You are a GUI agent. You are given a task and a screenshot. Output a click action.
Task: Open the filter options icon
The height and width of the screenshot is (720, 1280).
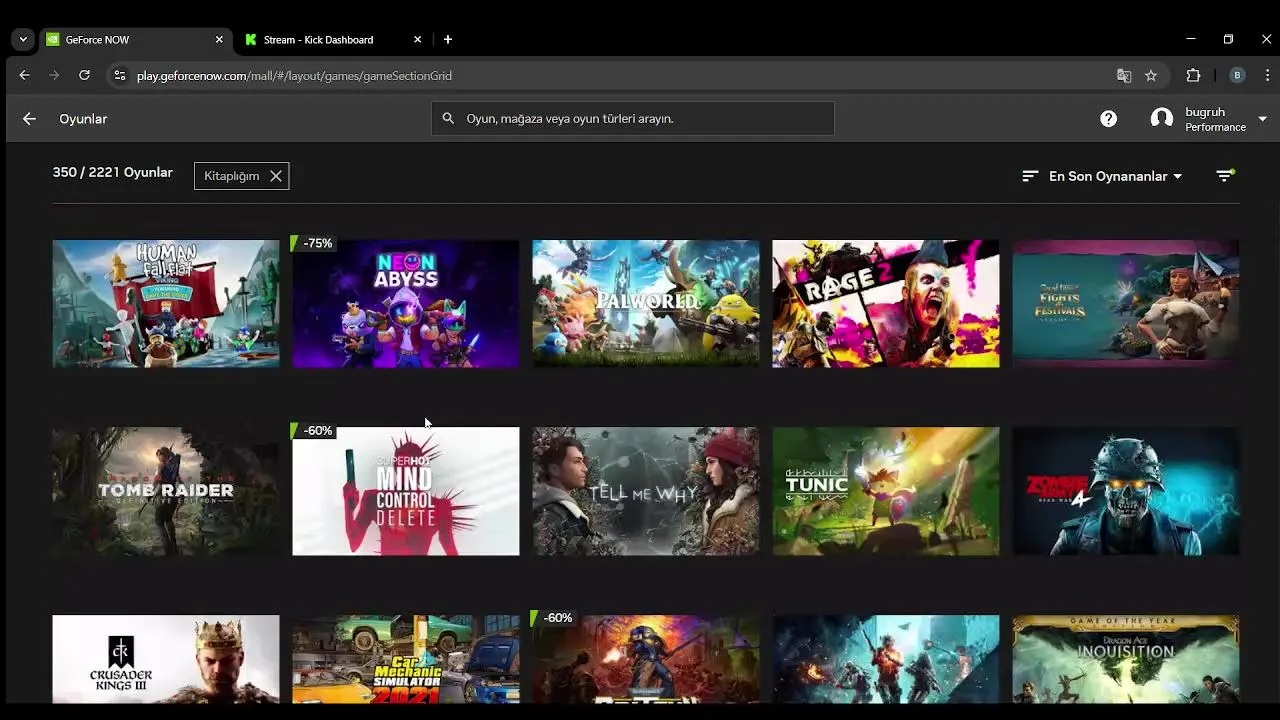1225,176
